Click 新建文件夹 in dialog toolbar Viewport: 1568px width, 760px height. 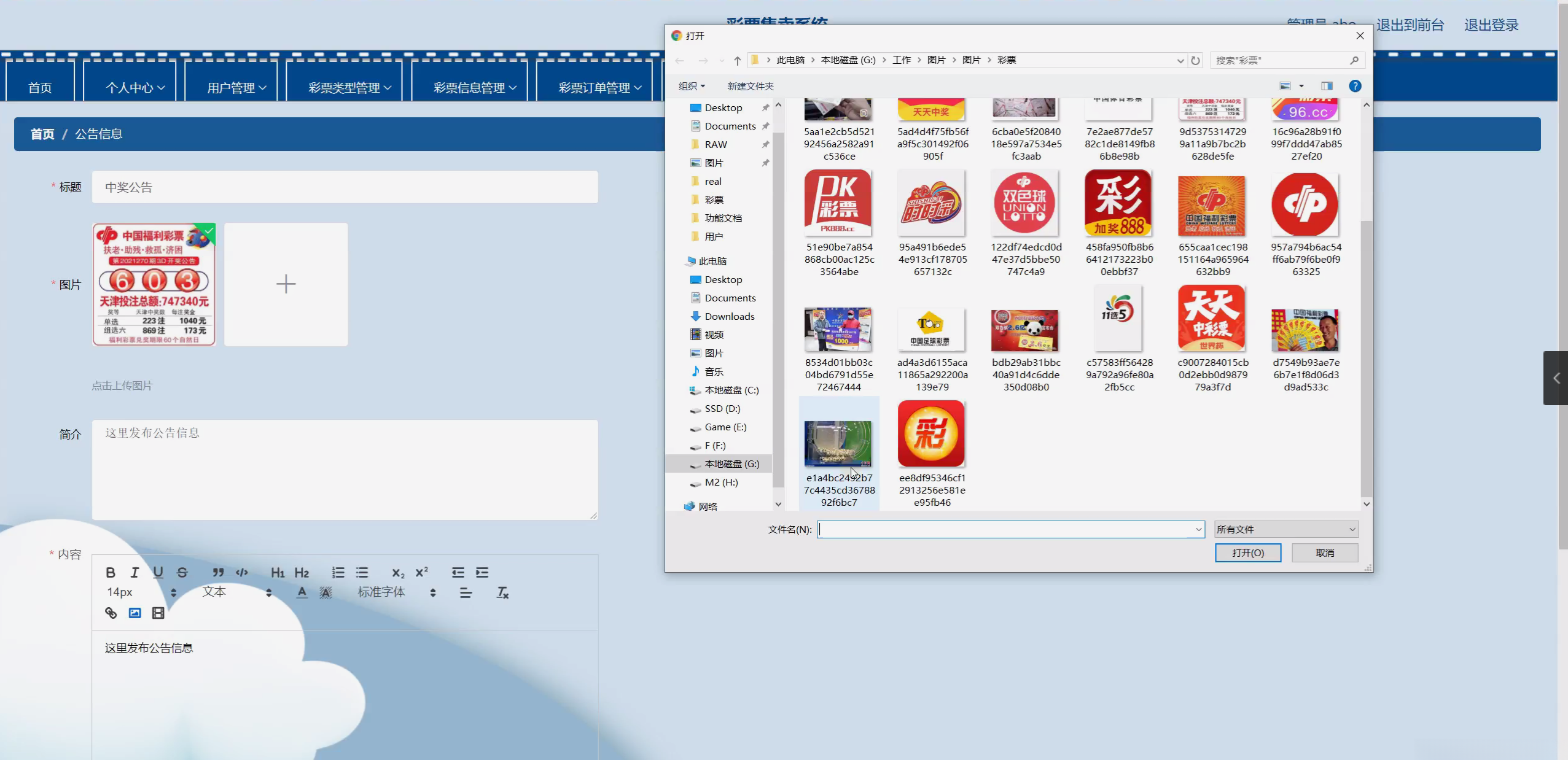pyautogui.click(x=751, y=86)
